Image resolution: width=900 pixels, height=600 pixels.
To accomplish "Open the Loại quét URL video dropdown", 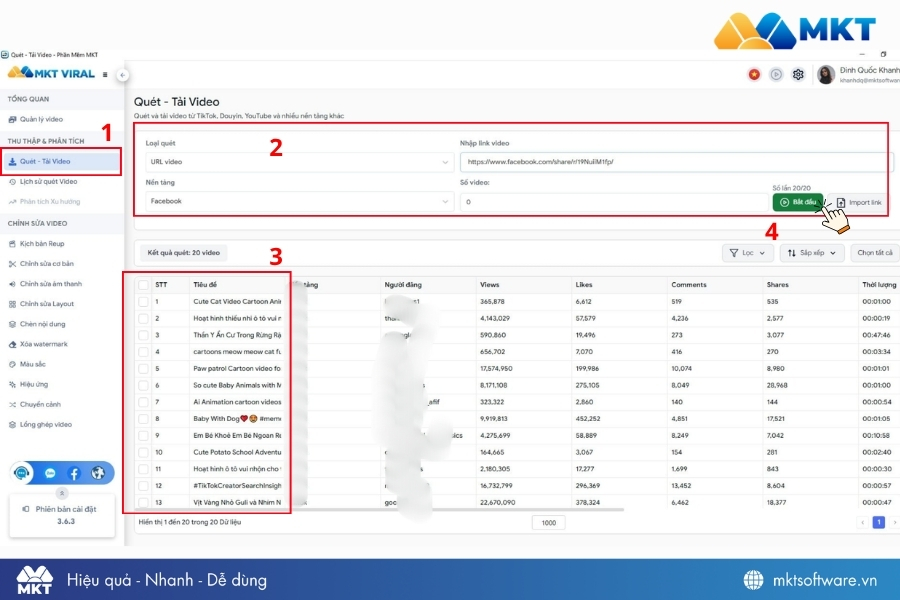I will coord(299,162).
